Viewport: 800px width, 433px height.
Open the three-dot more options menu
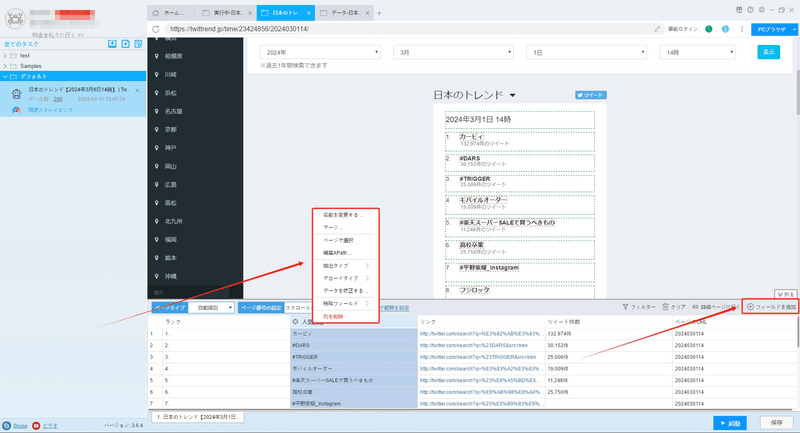(x=742, y=29)
